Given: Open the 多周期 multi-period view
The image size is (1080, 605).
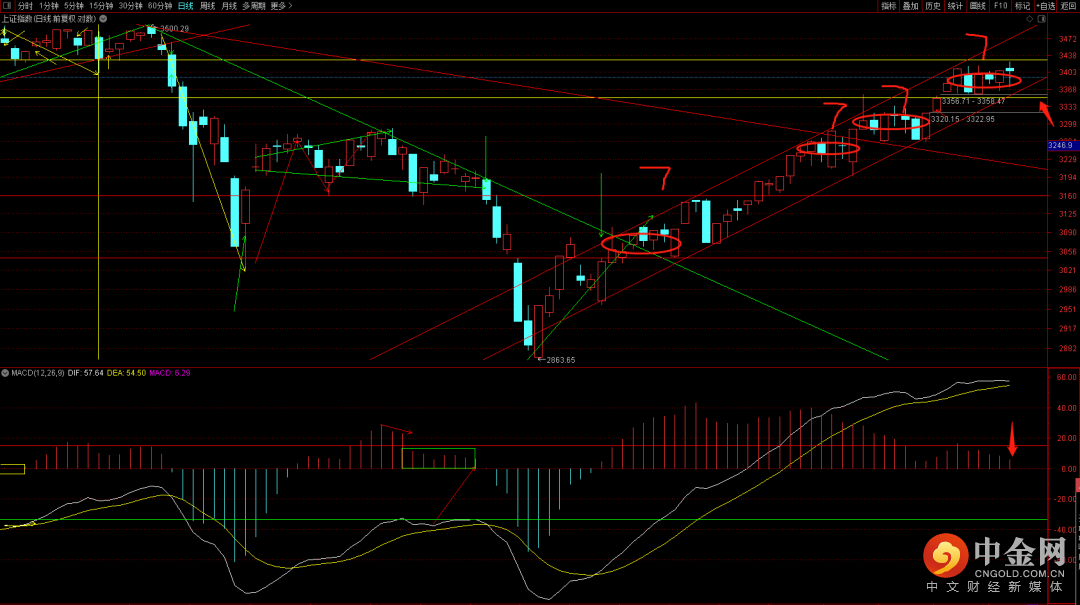Looking at the screenshot, I should click(253, 6).
